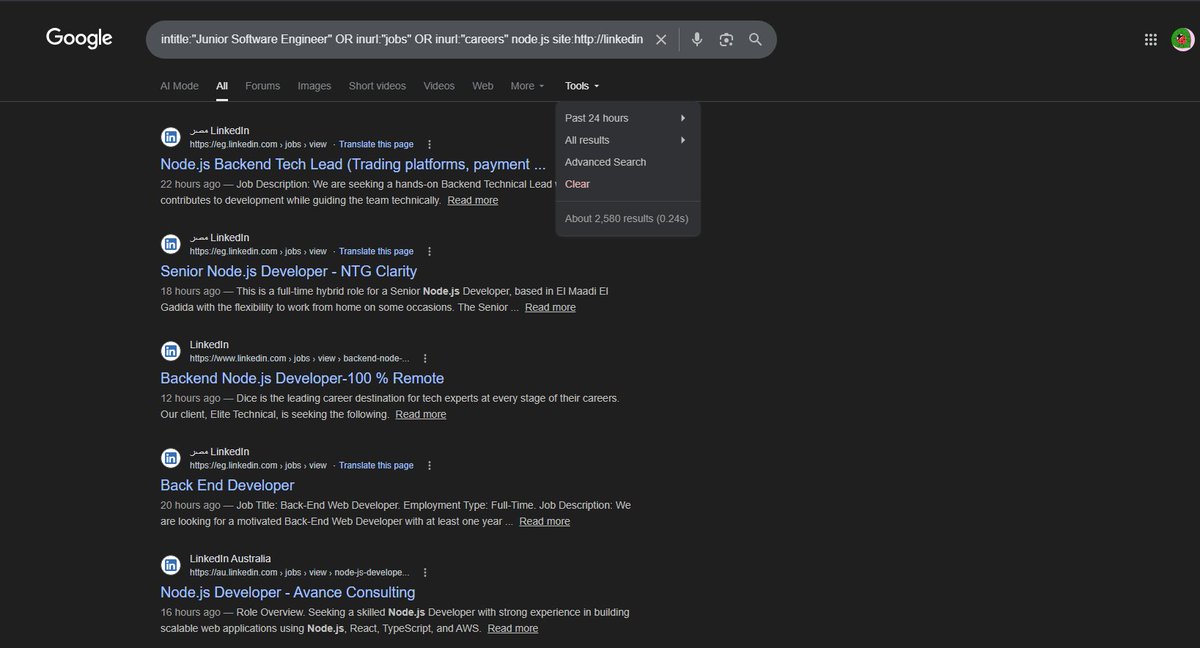This screenshot has height=648, width=1200.
Task: Go to Google homepage via logo
Action: coord(79,39)
